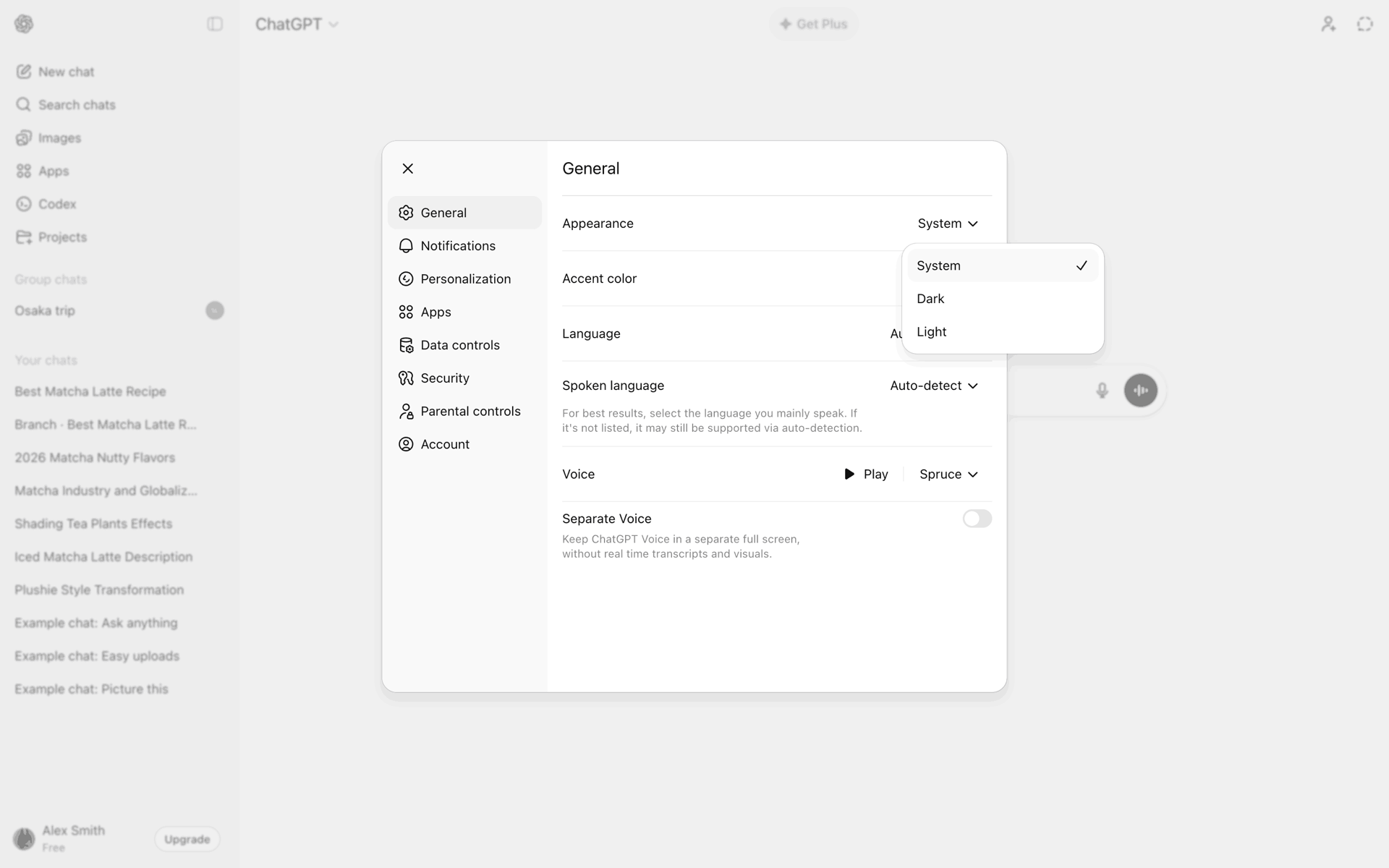Screen dimensions: 1389x868
Task: Open the Data controls settings tab
Action: tap(464, 345)
